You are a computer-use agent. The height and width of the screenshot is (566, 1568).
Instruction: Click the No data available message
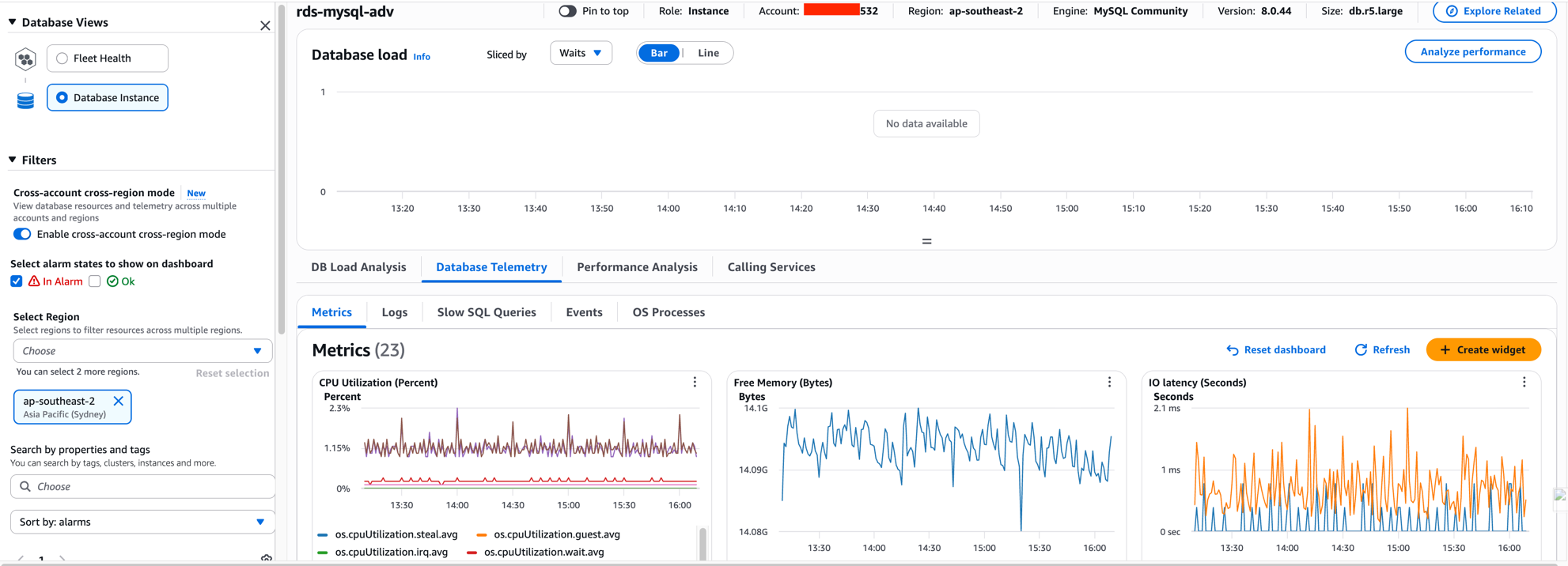click(x=926, y=124)
